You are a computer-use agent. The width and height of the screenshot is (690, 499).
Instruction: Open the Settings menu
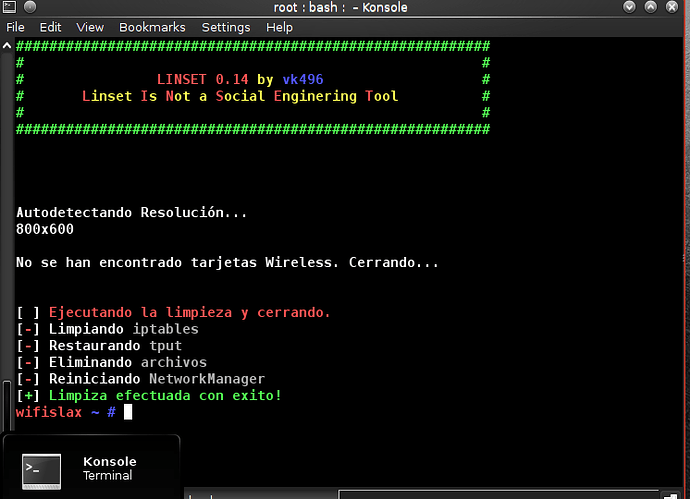point(226,27)
